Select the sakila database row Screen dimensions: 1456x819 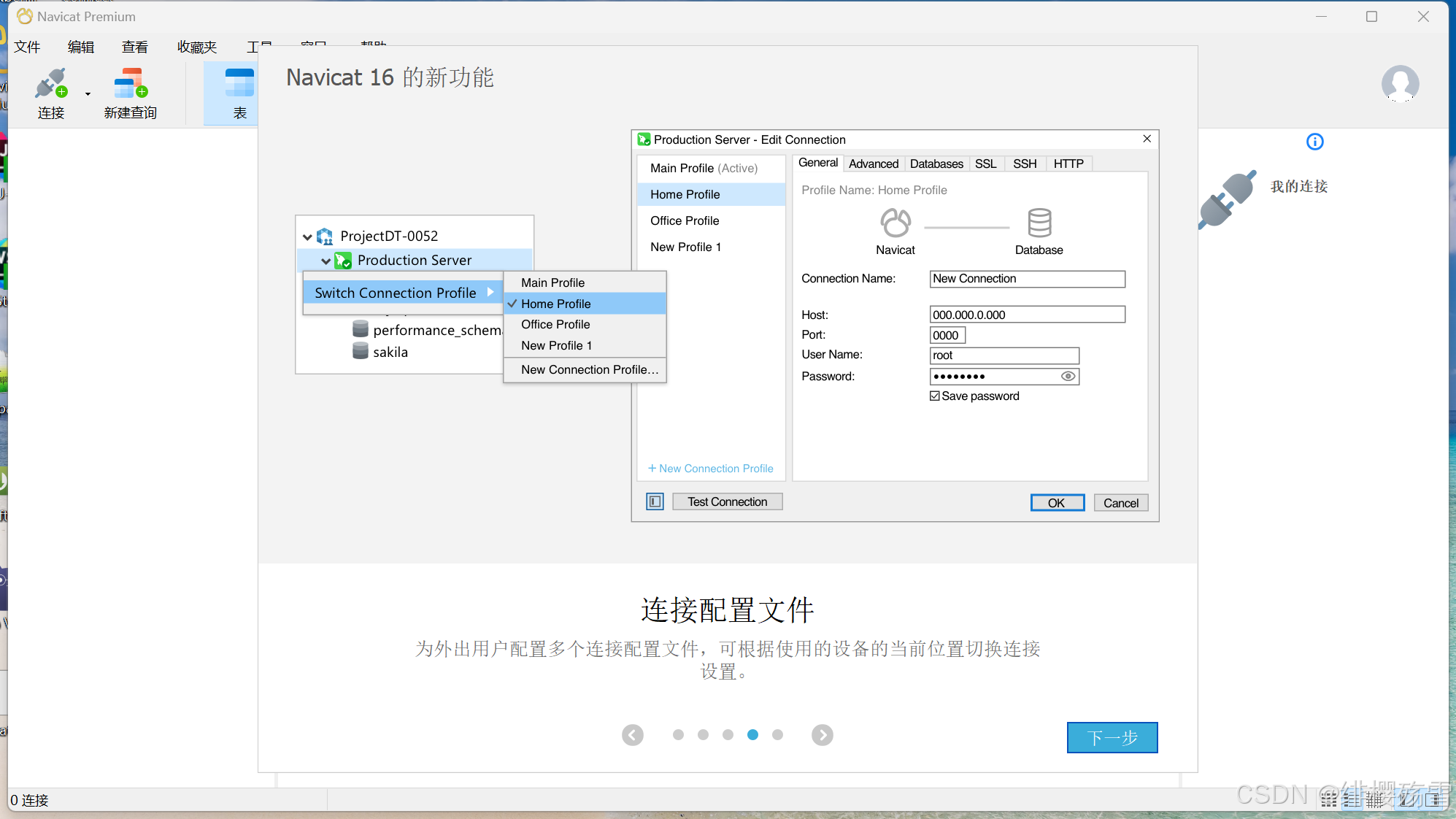point(380,352)
